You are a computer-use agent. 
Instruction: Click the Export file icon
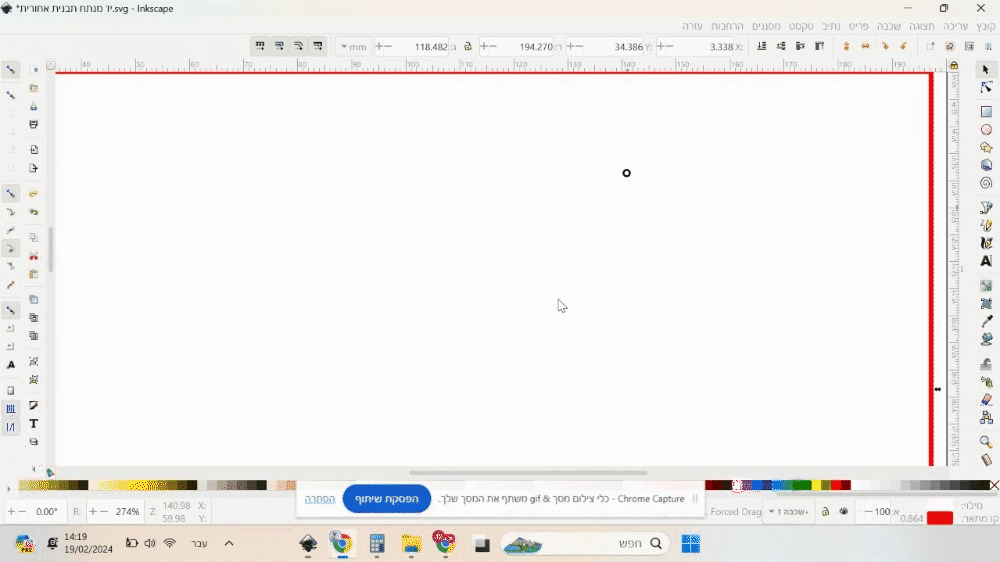[x=34, y=168]
